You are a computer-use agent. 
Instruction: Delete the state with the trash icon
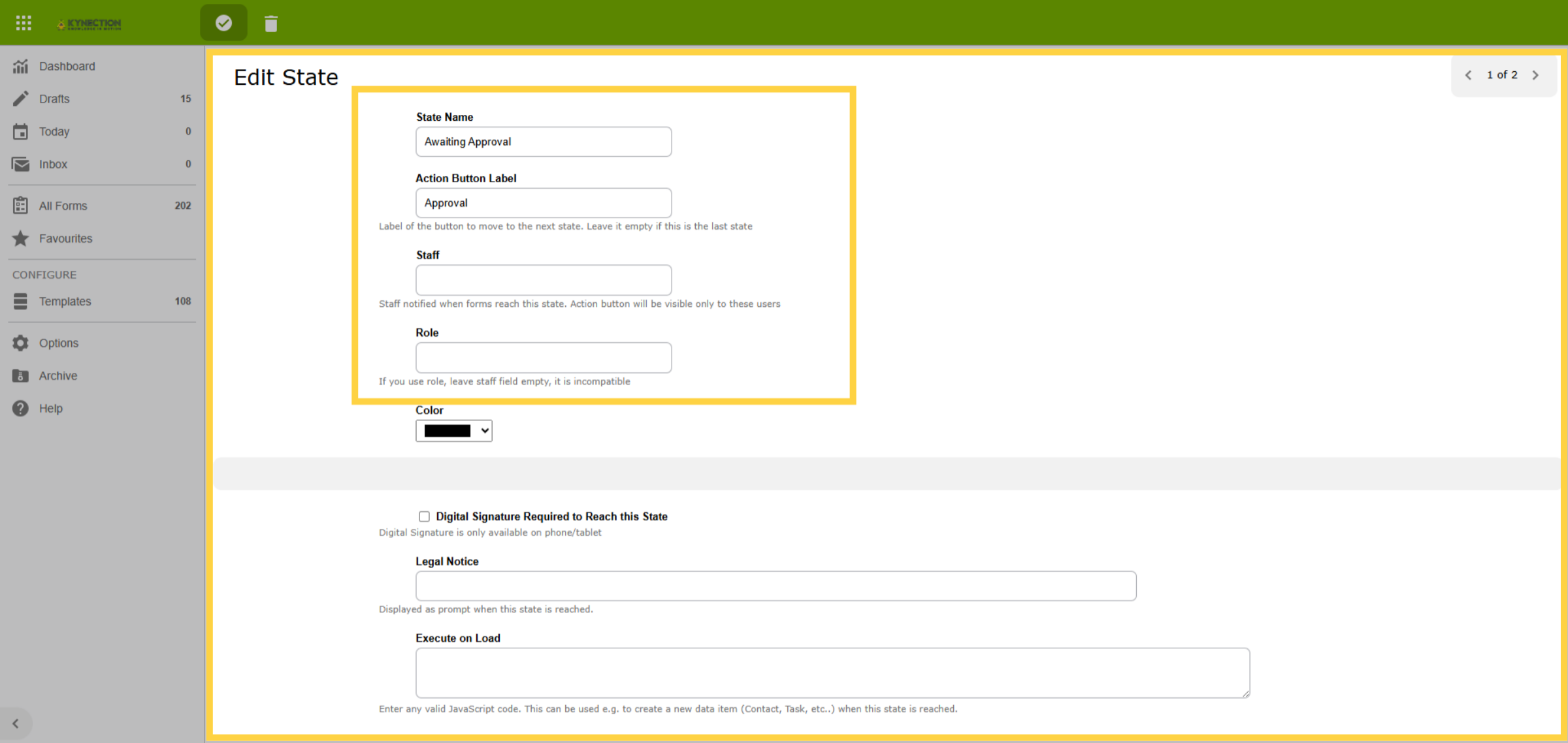(271, 24)
